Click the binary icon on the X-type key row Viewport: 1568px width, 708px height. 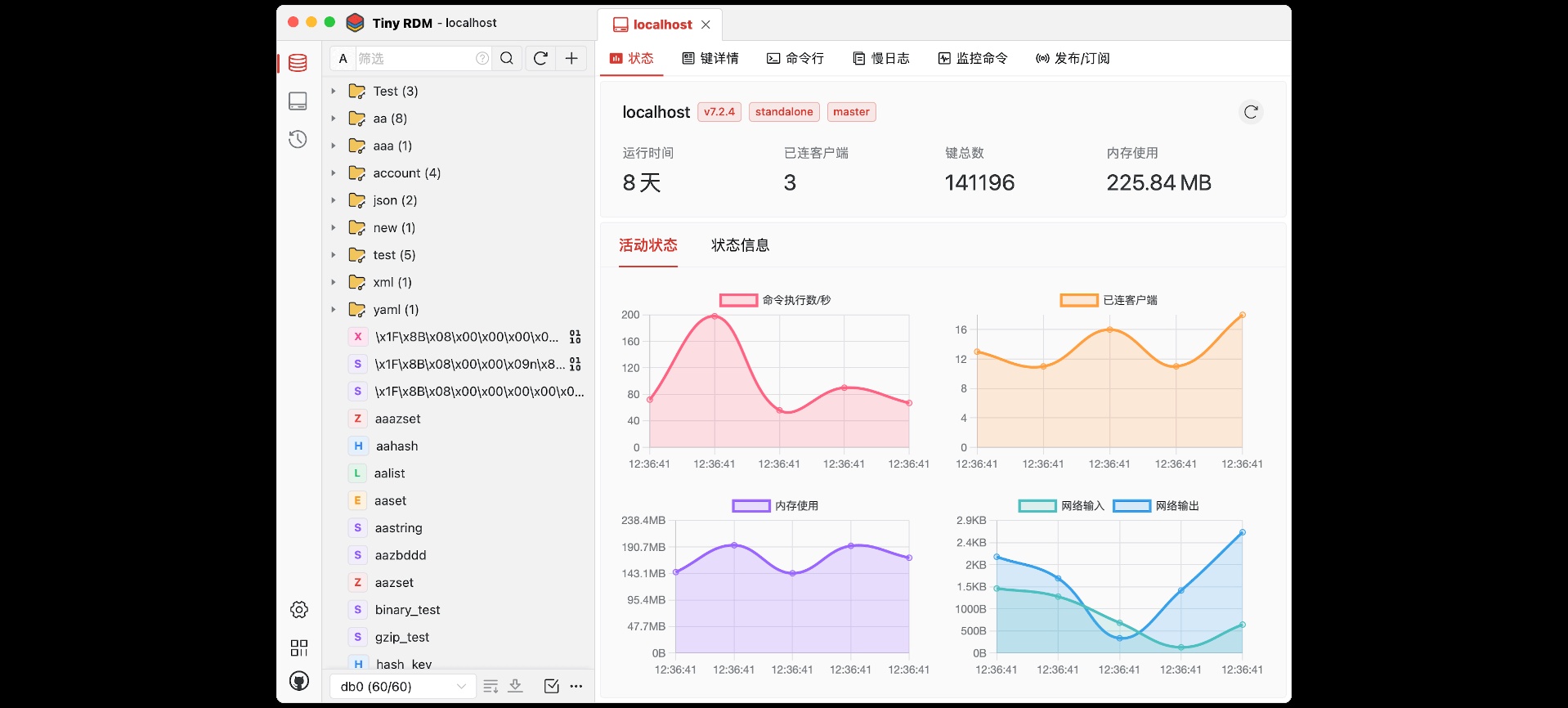pyautogui.click(x=576, y=337)
